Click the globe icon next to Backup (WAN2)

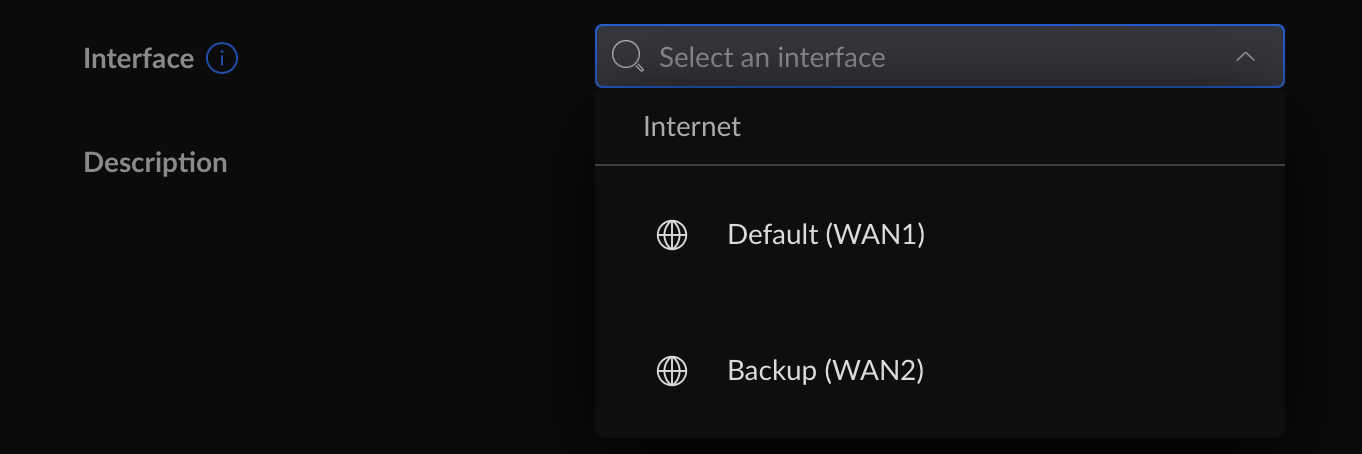click(672, 371)
